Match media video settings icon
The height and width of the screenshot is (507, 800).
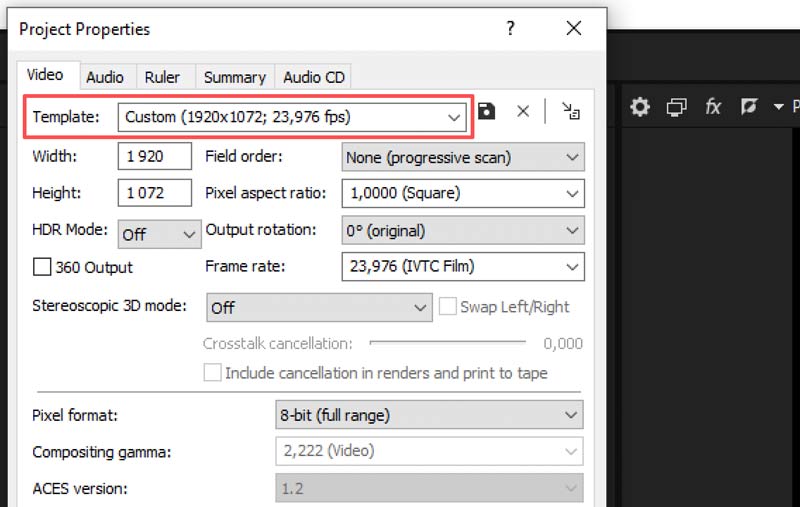[570, 111]
